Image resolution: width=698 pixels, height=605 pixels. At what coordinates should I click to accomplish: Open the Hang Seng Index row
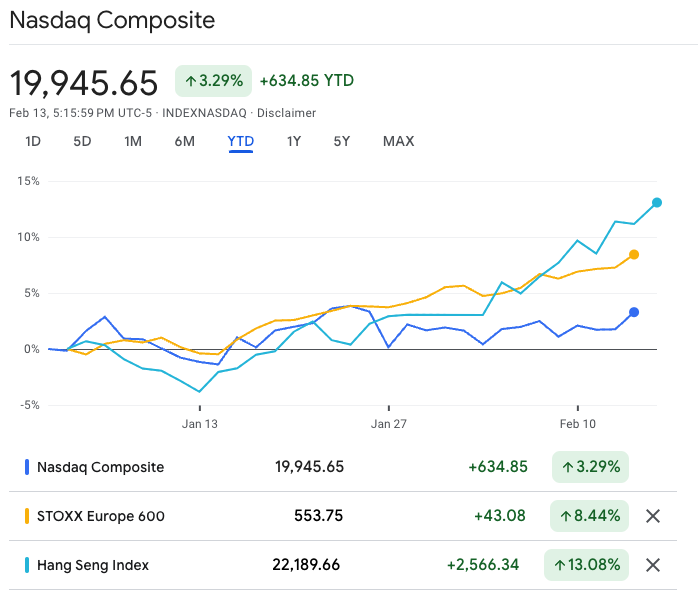[93, 565]
